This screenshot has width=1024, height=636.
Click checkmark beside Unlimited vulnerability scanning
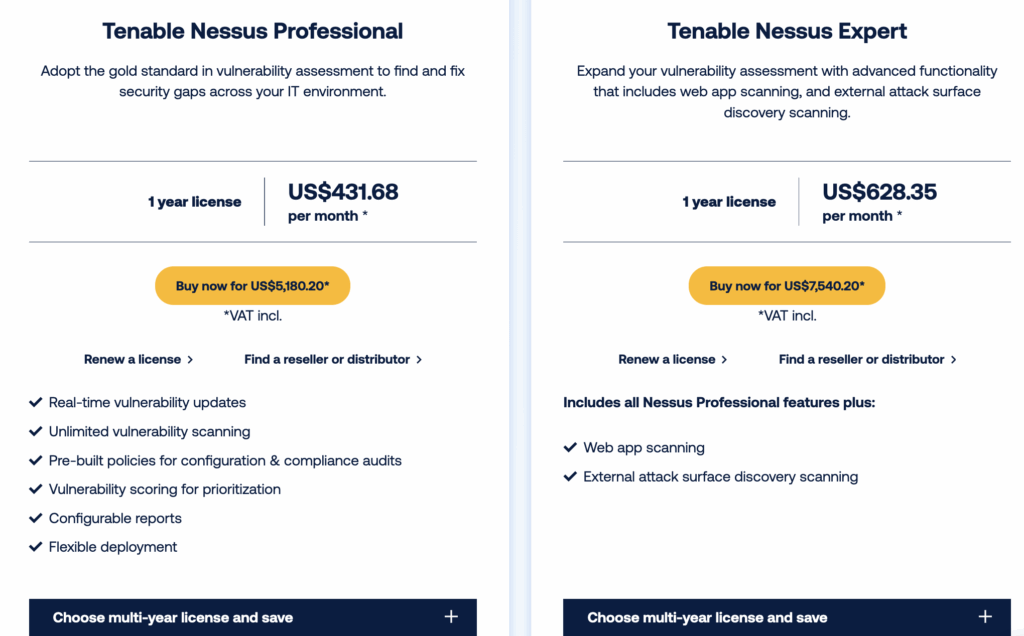click(x=36, y=432)
